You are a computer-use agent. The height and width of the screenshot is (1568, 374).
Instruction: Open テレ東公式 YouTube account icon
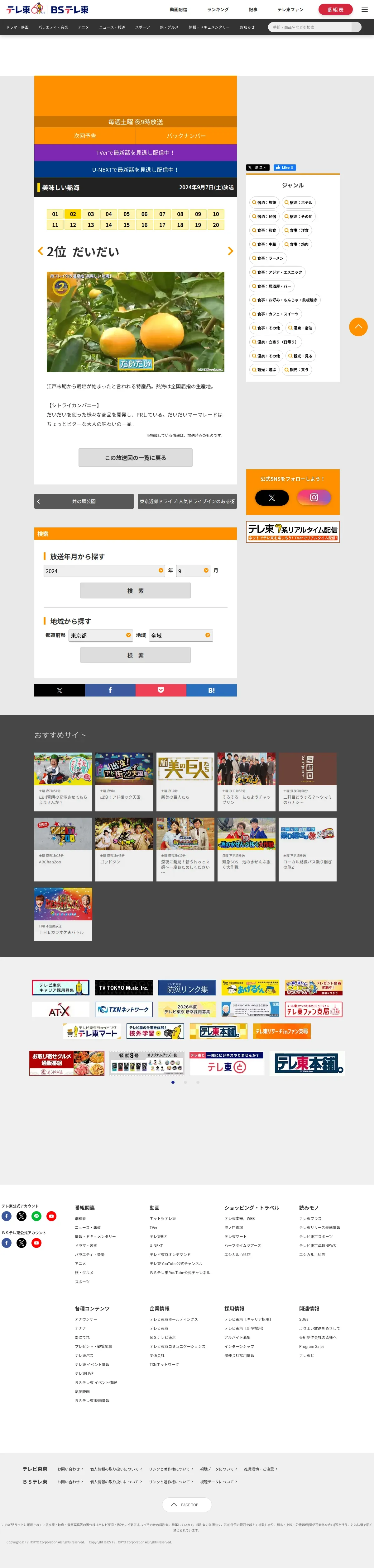[51, 1216]
